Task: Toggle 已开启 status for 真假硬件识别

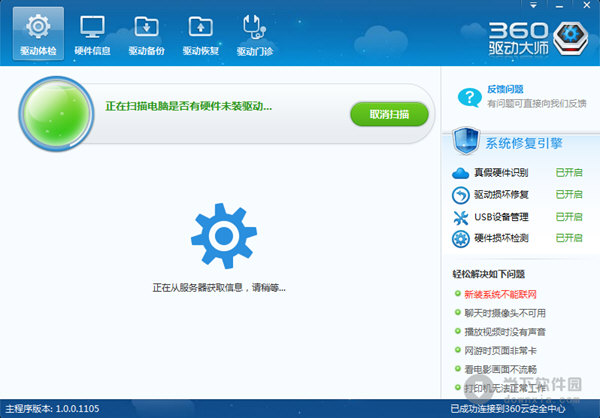Action: point(569,173)
